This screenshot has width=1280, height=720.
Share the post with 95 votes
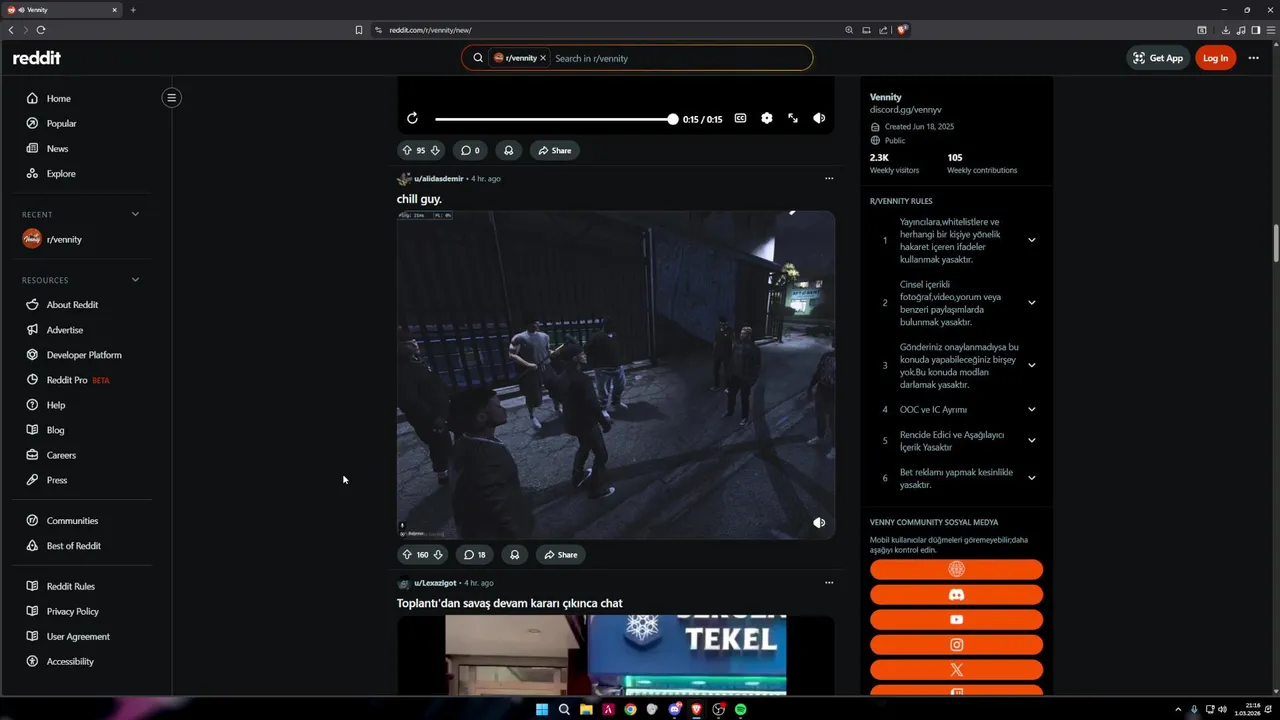(554, 151)
